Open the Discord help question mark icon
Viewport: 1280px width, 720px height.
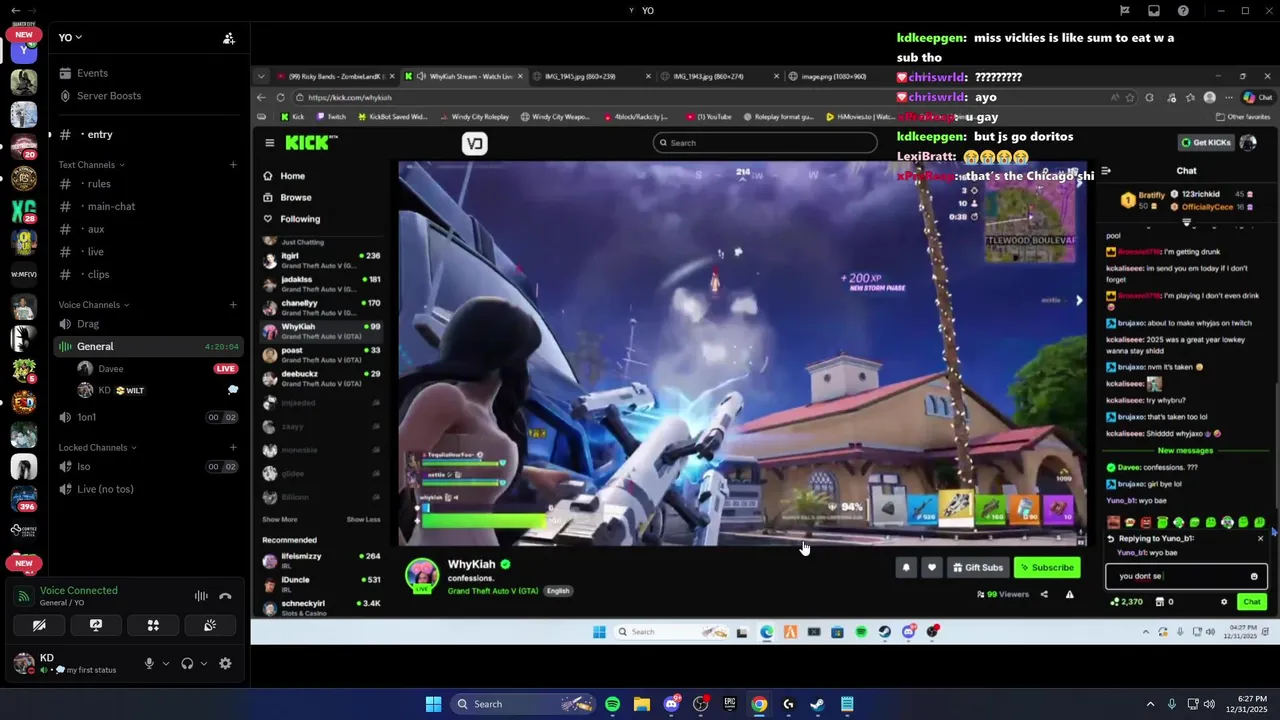click(x=1184, y=11)
